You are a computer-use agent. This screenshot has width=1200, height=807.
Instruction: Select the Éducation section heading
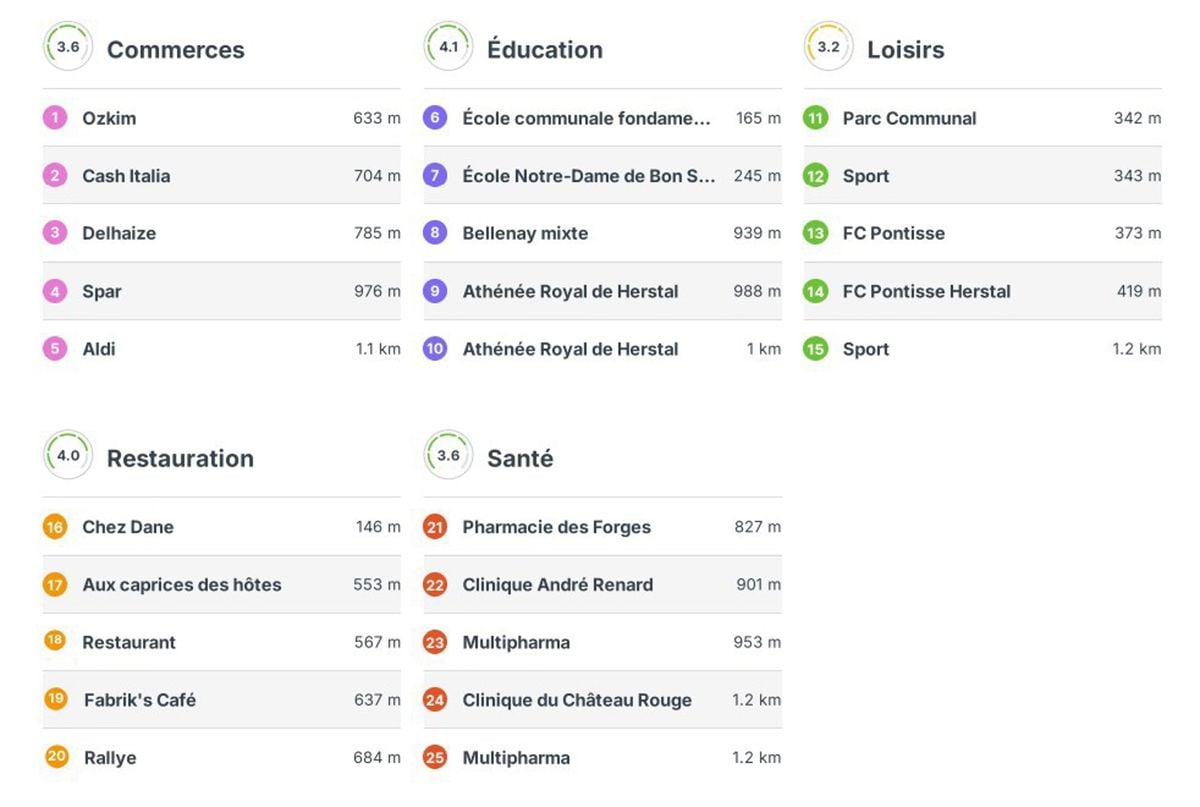click(x=545, y=50)
